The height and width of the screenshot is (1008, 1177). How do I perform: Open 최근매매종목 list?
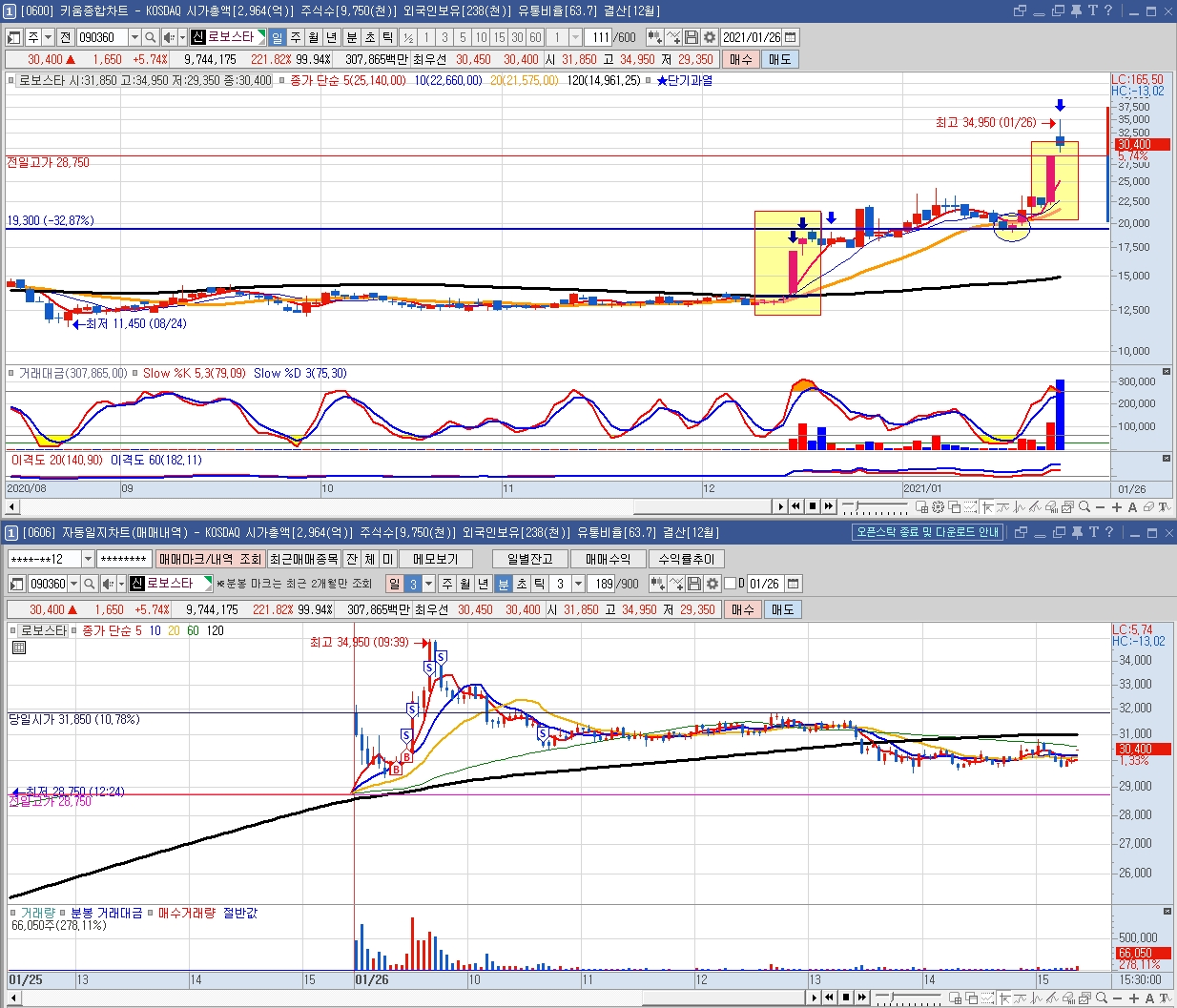[x=304, y=559]
